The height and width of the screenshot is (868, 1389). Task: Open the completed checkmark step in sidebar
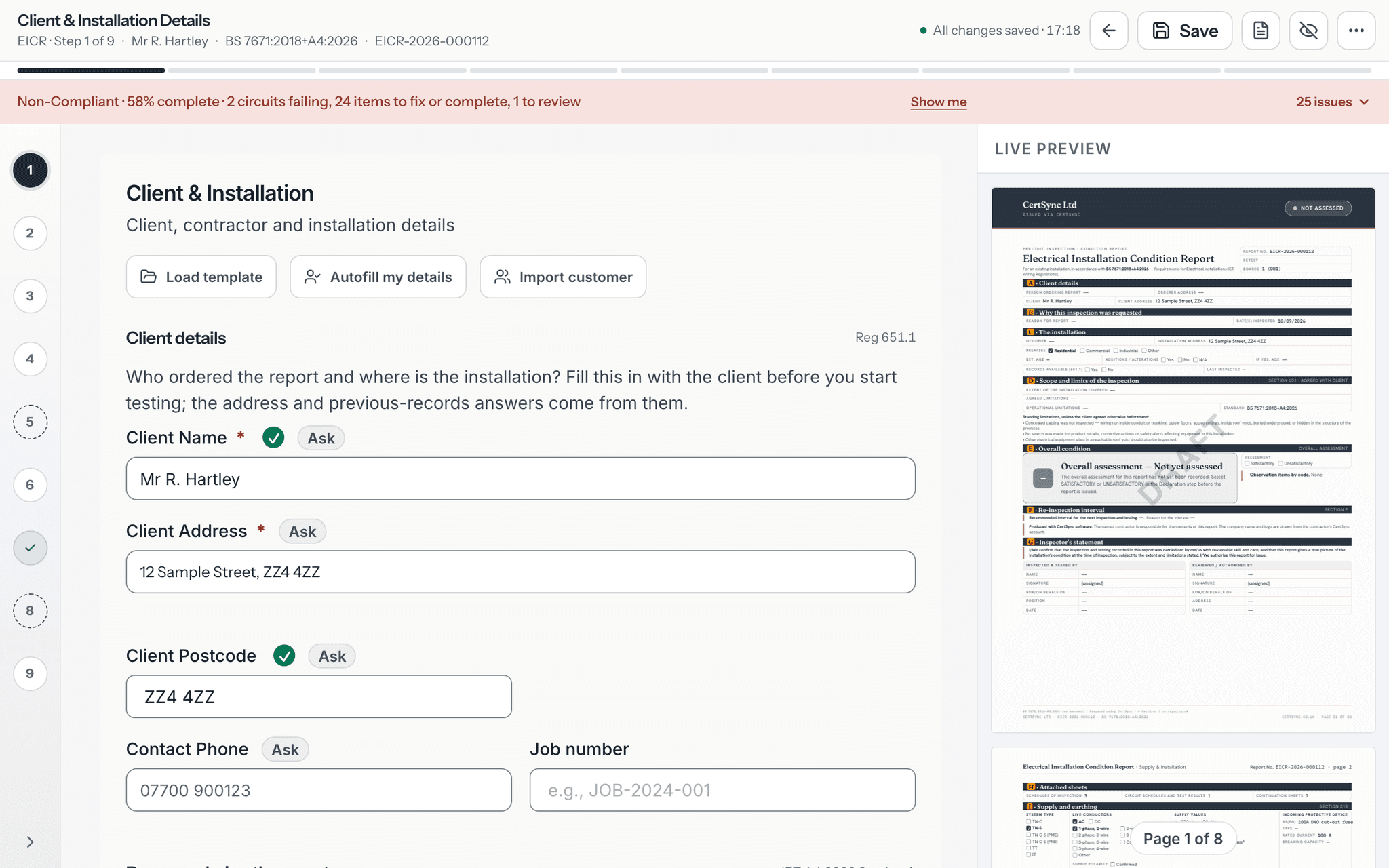(30, 548)
